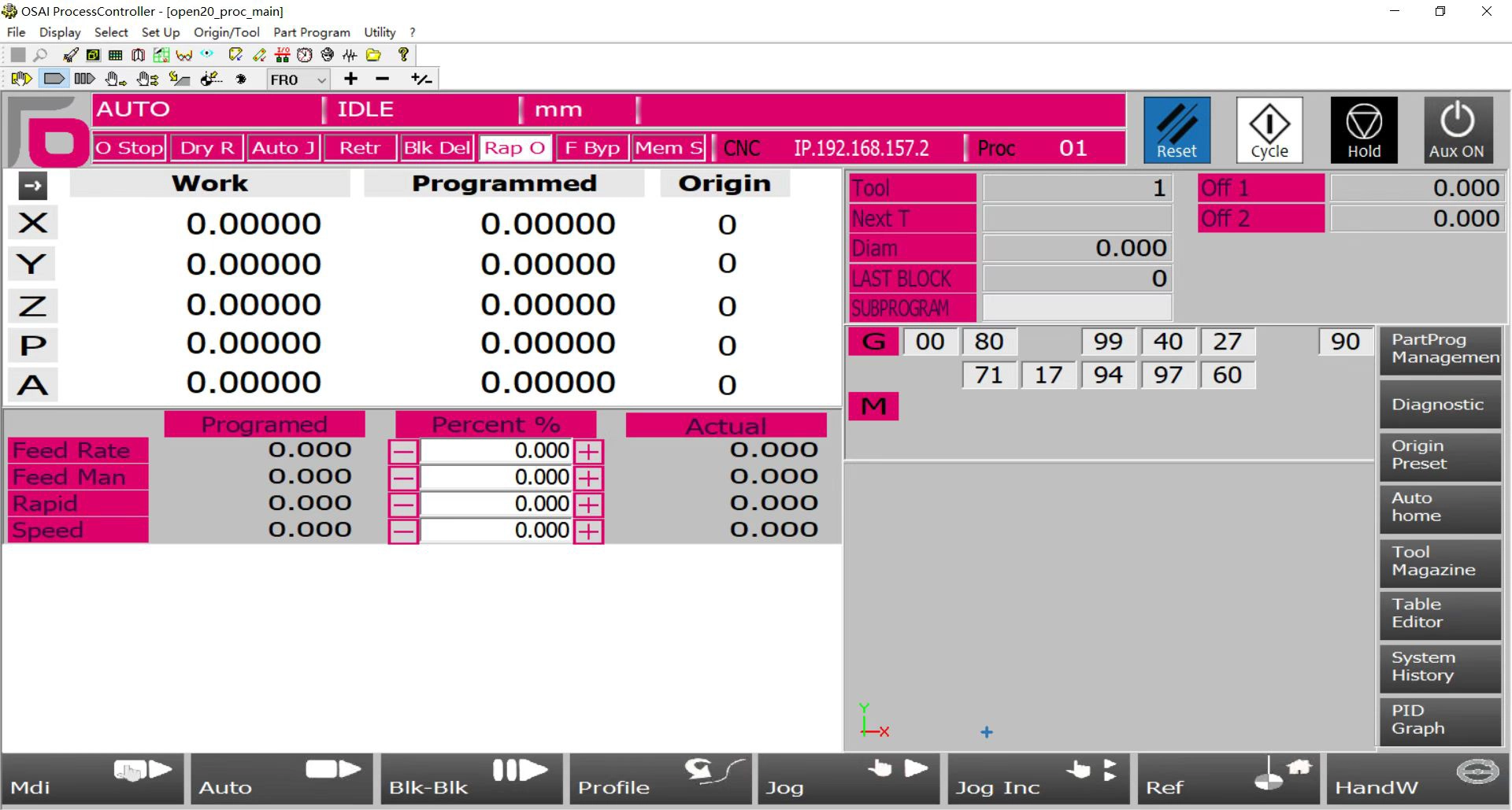Select the Reset icon
This screenshot has height=810, width=1512.
point(1177,129)
